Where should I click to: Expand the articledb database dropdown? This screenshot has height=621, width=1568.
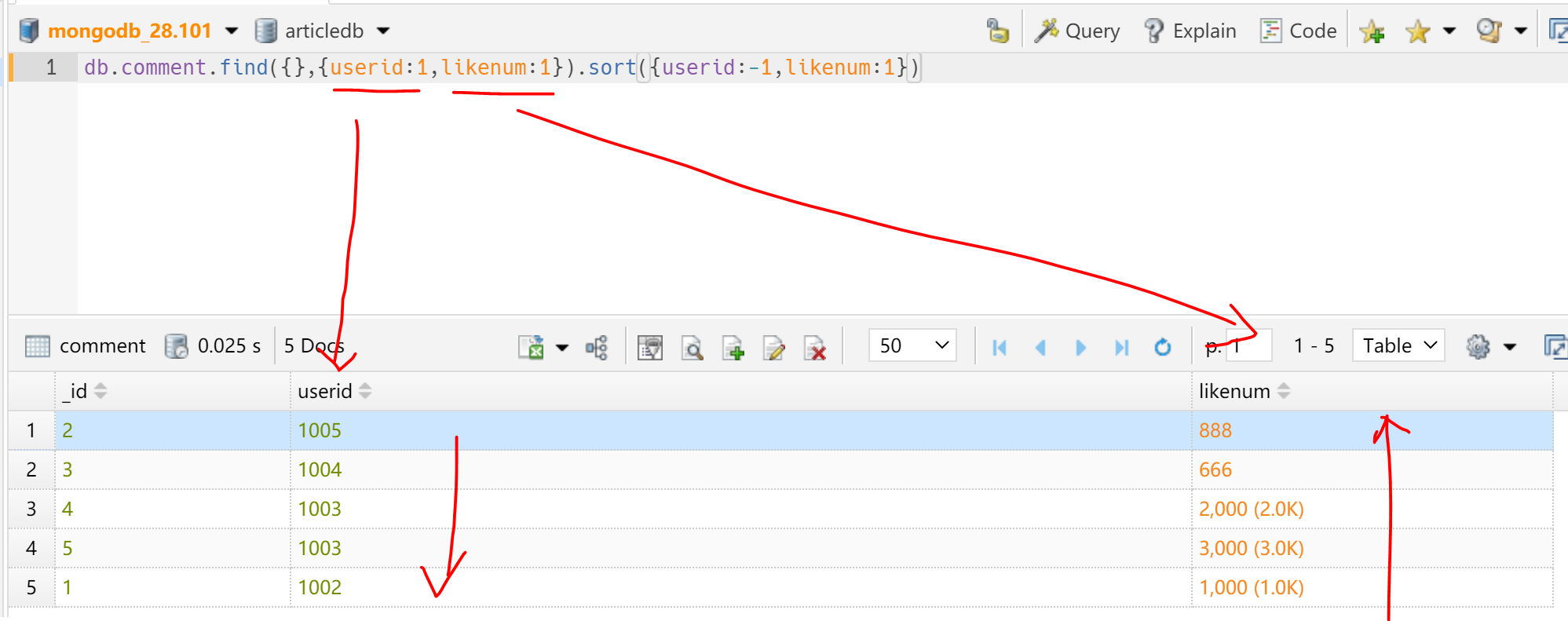pyautogui.click(x=383, y=31)
